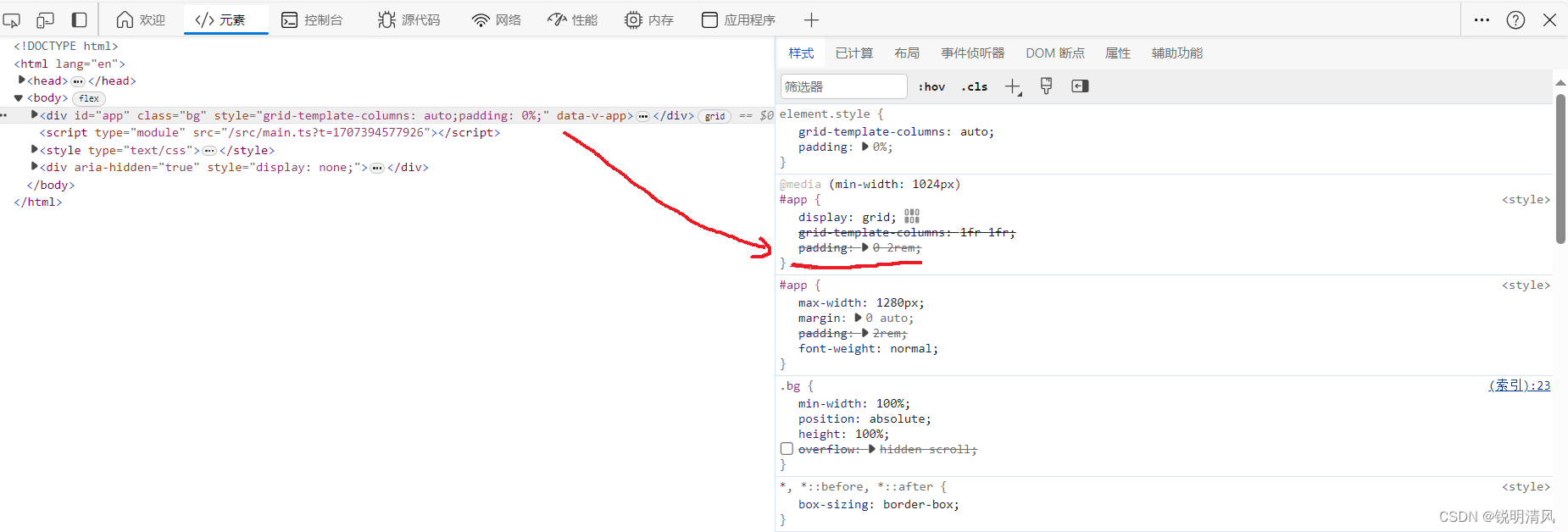Click the ellipsis inside the head tag

click(x=78, y=81)
